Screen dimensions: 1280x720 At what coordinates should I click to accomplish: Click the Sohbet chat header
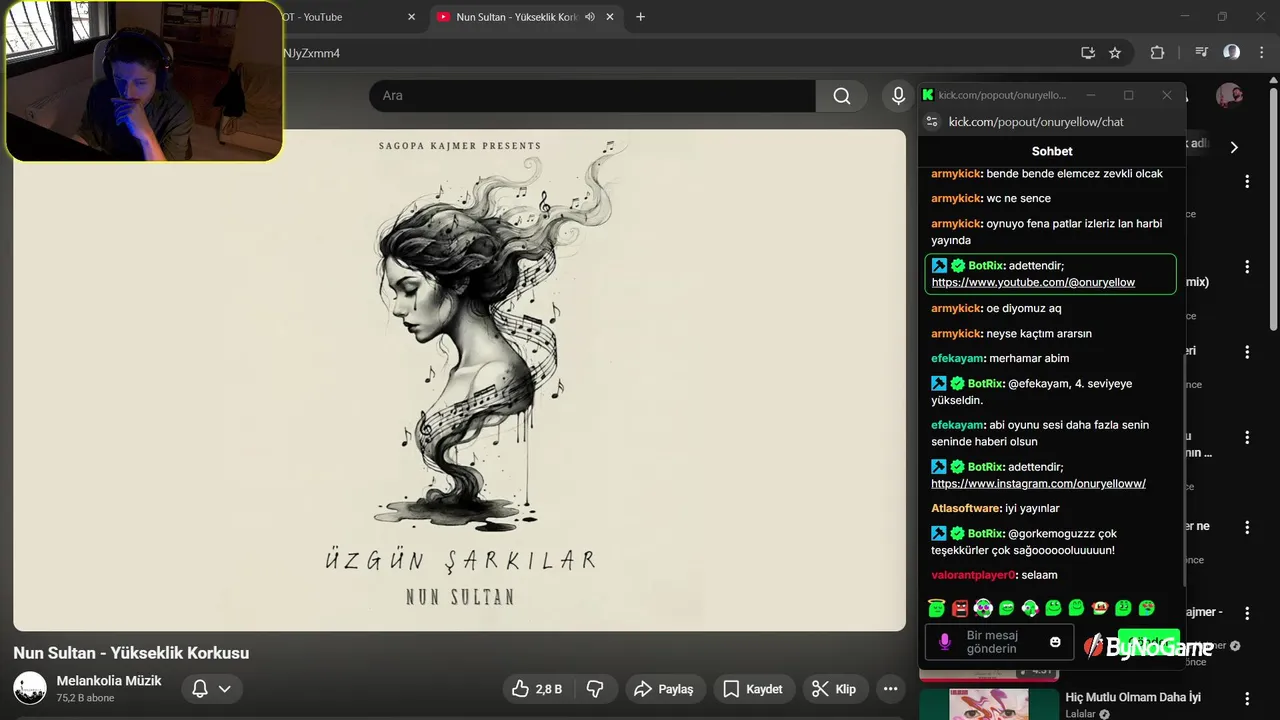pyautogui.click(x=1052, y=151)
